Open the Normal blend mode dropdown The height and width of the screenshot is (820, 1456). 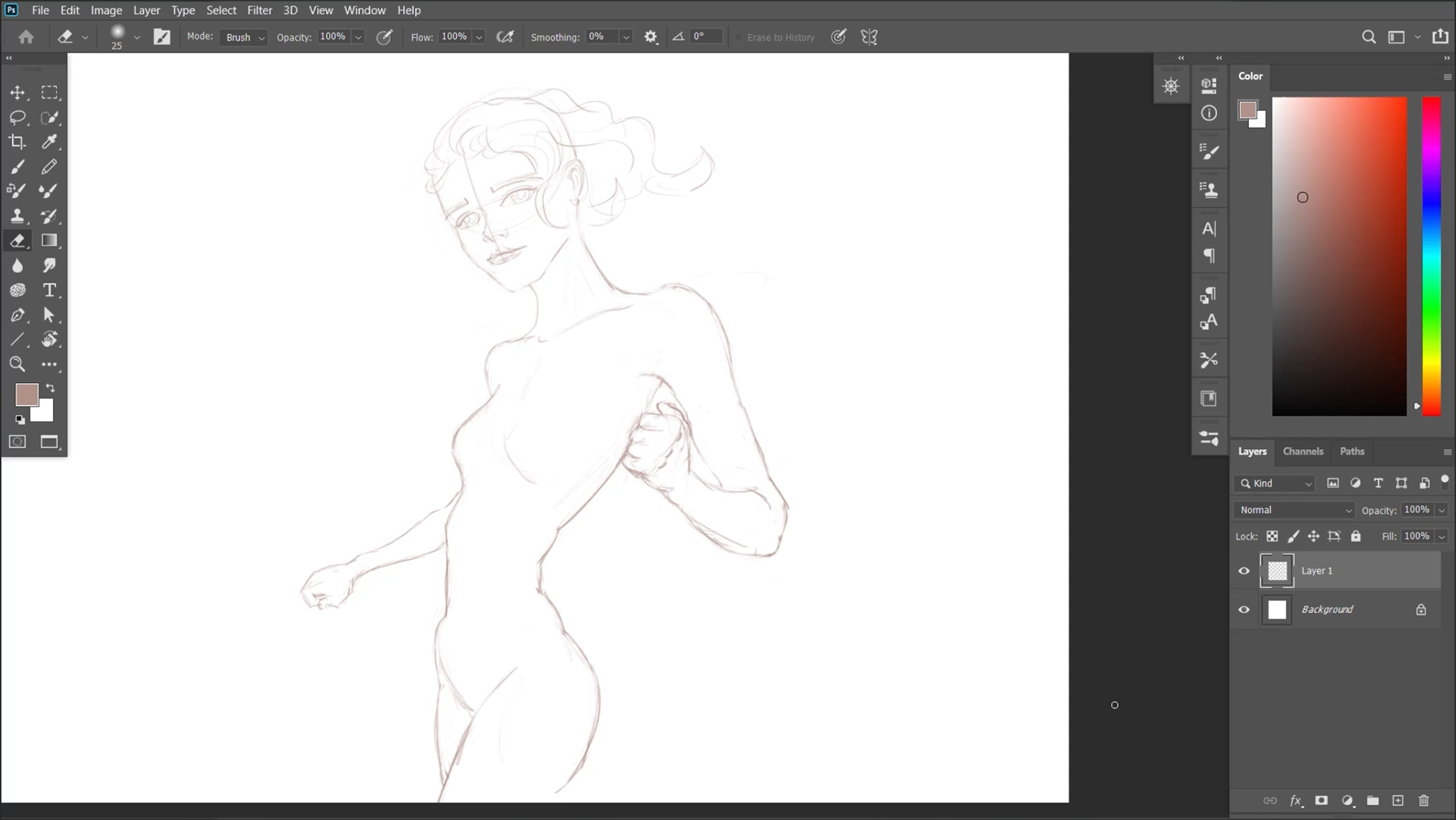[1294, 510]
